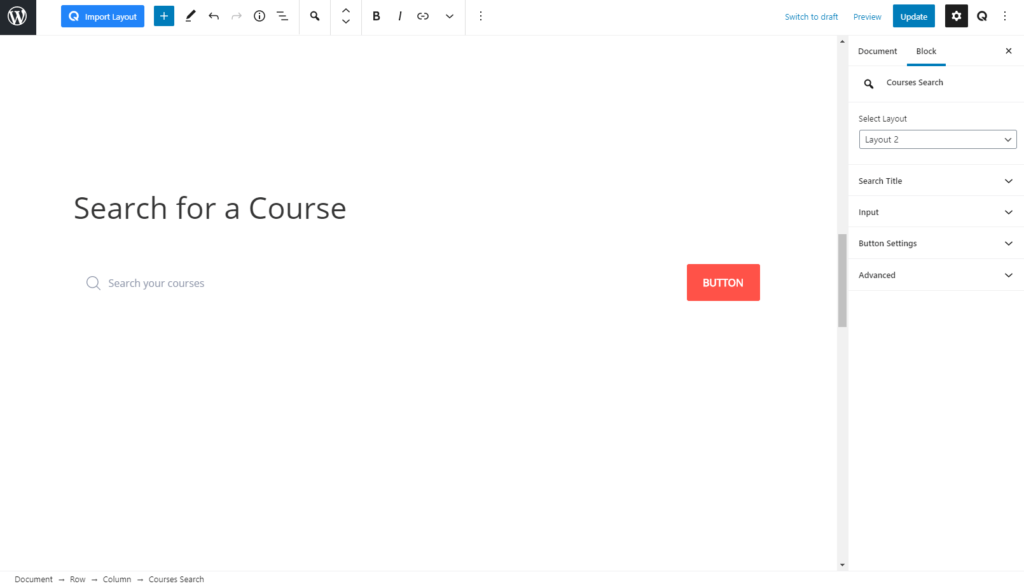Expand the Advanced panel
This screenshot has width=1024, height=586.
[x=936, y=275]
